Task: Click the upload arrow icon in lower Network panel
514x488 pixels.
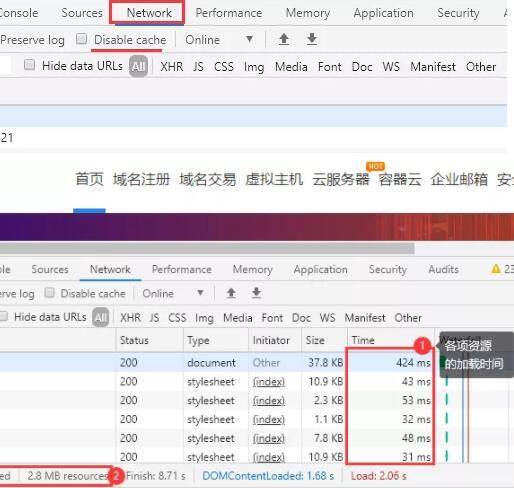Action: (231, 293)
